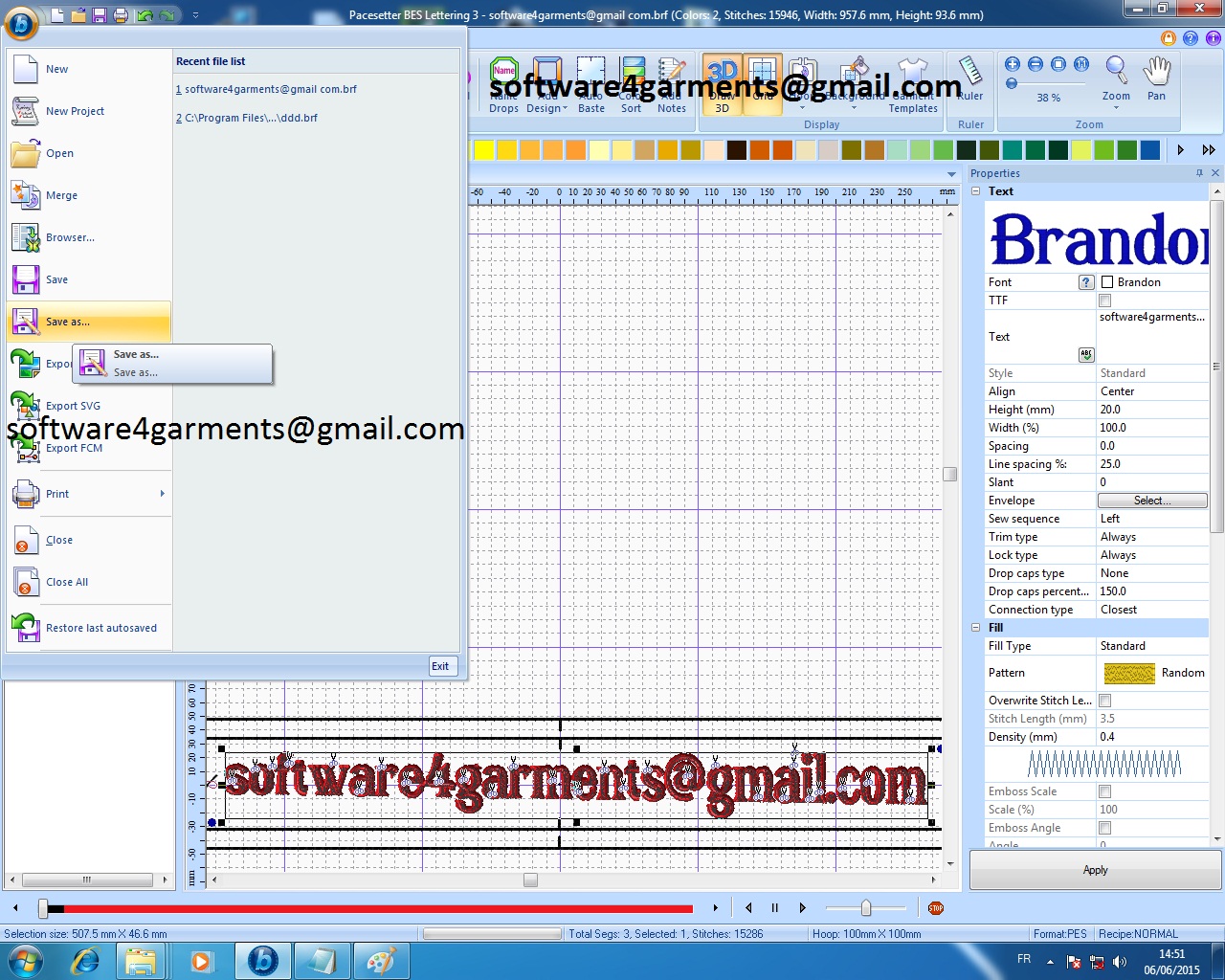The image size is (1225, 980).
Task: Toggle the Grid display button
Action: pos(763,85)
